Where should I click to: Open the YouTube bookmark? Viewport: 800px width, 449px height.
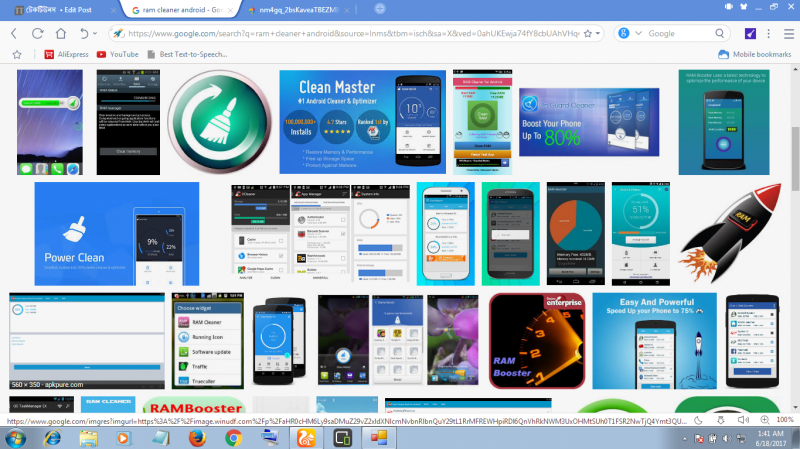coord(117,54)
